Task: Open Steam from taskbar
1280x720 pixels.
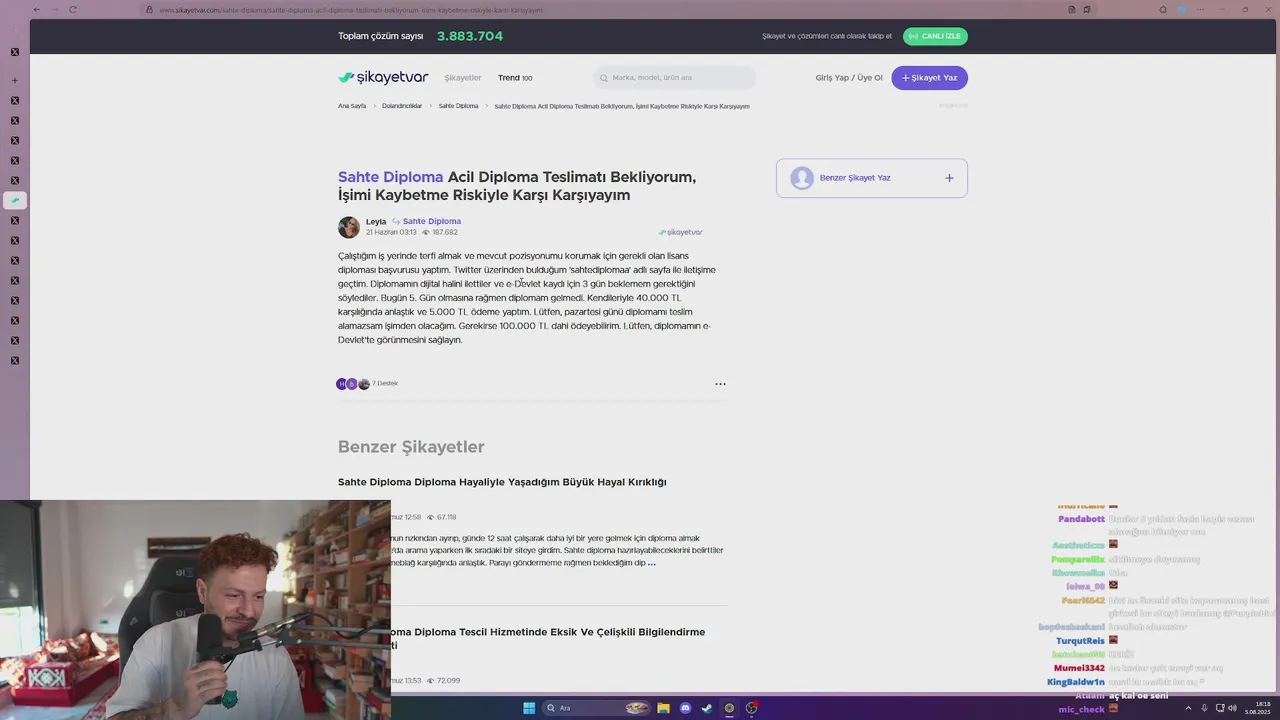Action: pyautogui.click(x=707, y=708)
